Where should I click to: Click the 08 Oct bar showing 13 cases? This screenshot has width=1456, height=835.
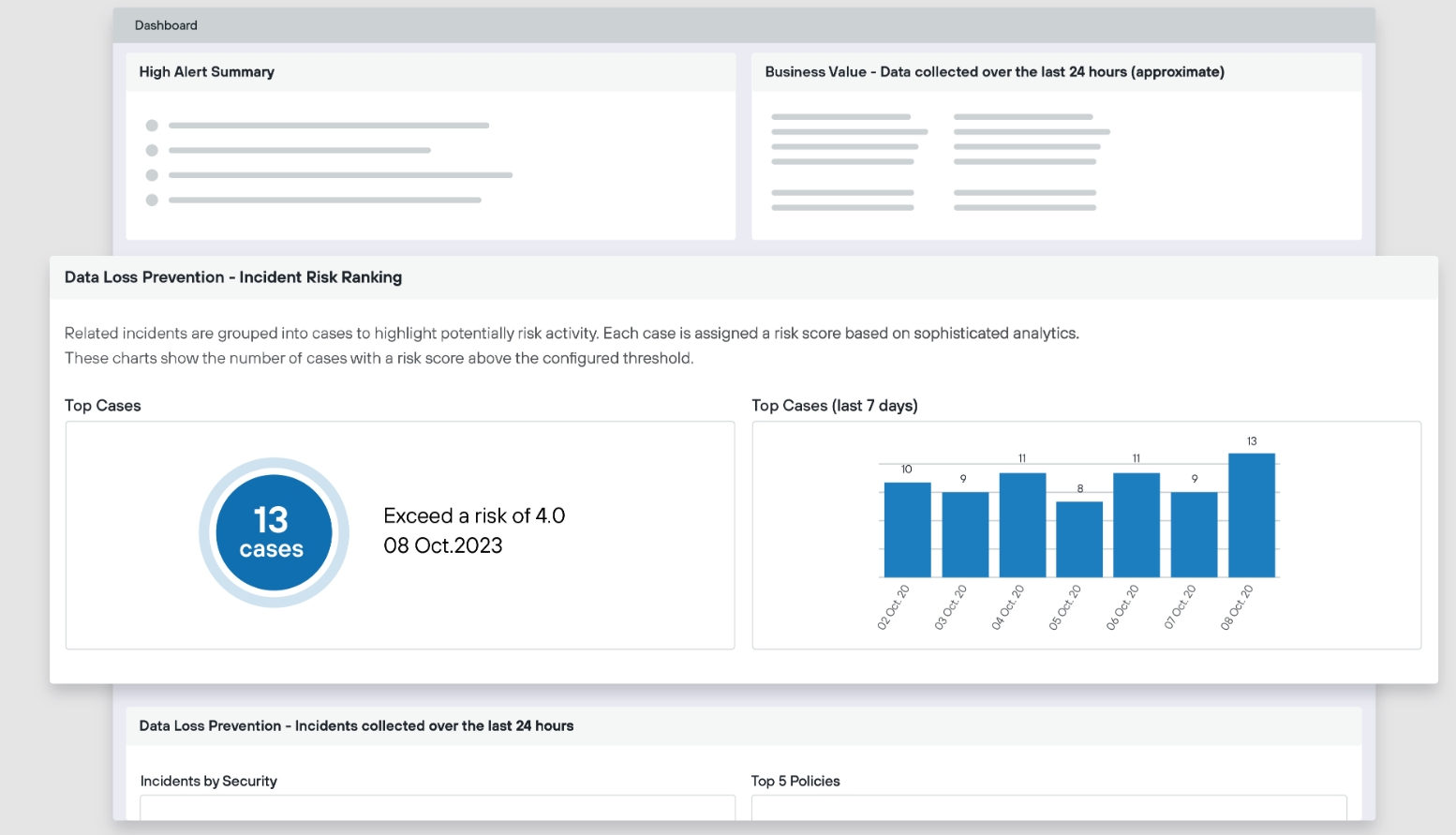pos(1251,515)
